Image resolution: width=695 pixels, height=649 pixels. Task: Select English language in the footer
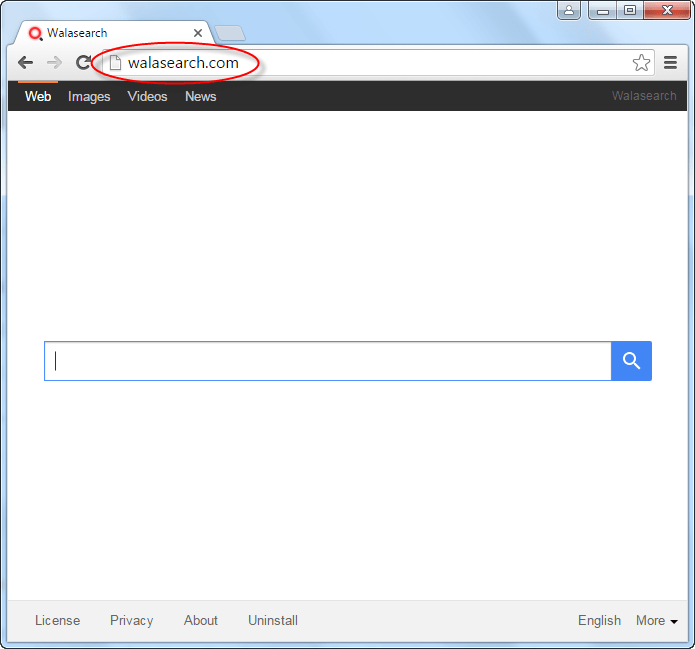click(x=599, y=620)
